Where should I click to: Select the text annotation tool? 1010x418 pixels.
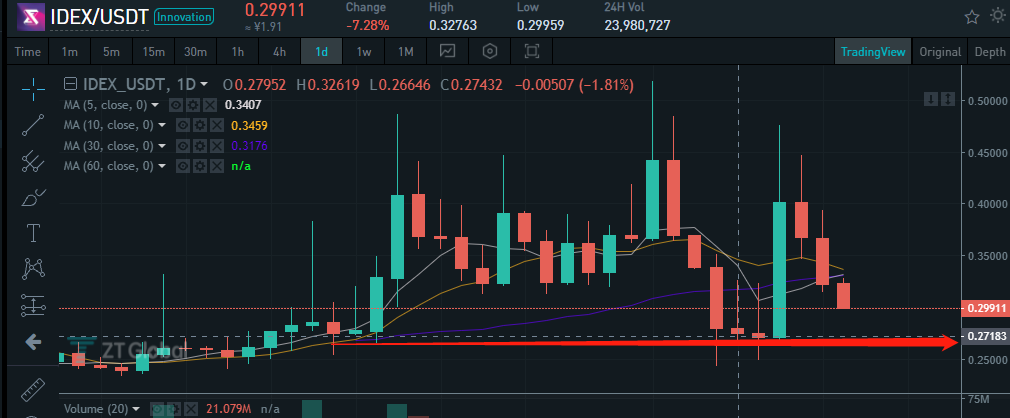click(x=33, y=233)
